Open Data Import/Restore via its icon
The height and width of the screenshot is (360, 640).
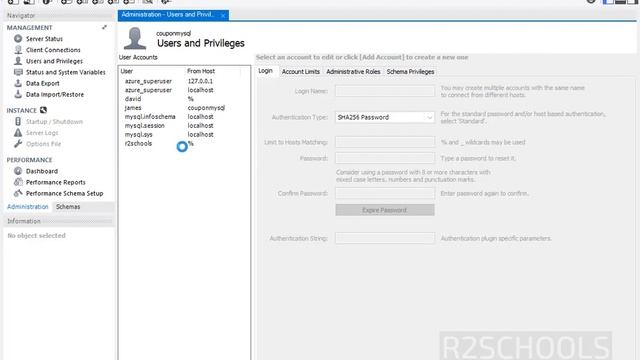pyautogui.click(x=18, y=94)
